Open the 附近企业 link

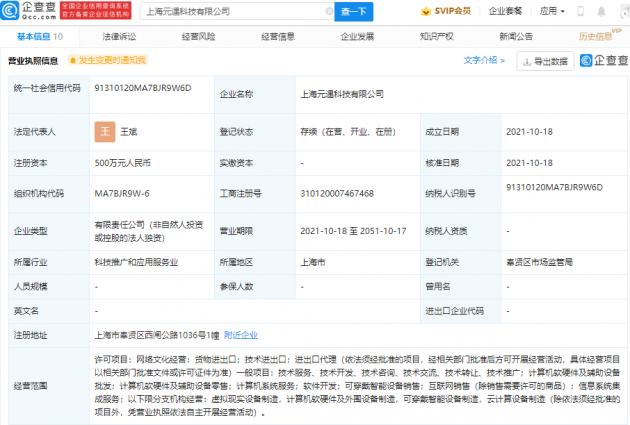(x=241, y=335)
